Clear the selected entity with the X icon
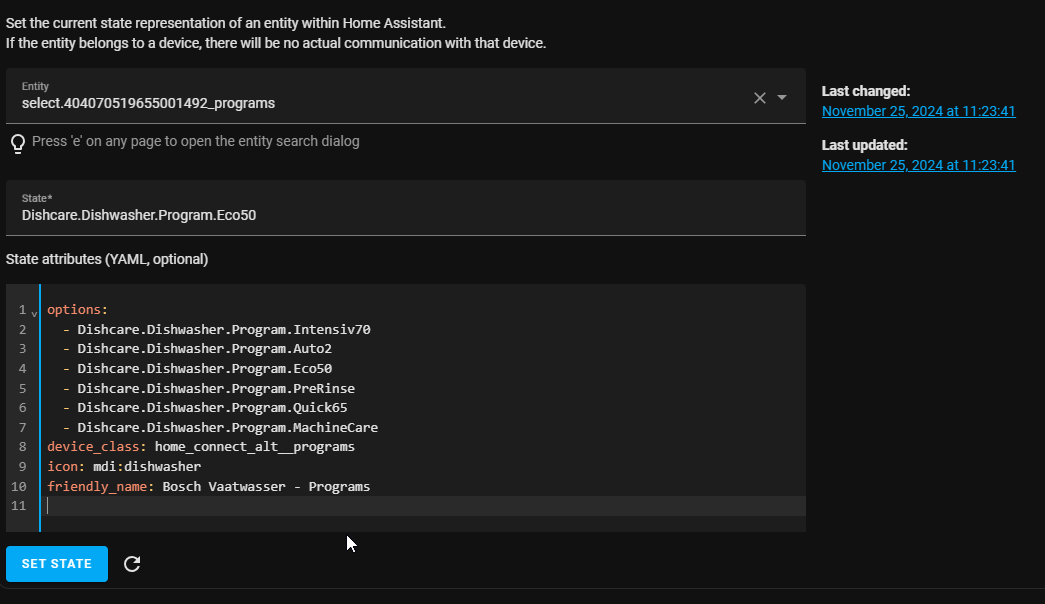Viewport: 1045px width, 604px height. pos(759,97)
